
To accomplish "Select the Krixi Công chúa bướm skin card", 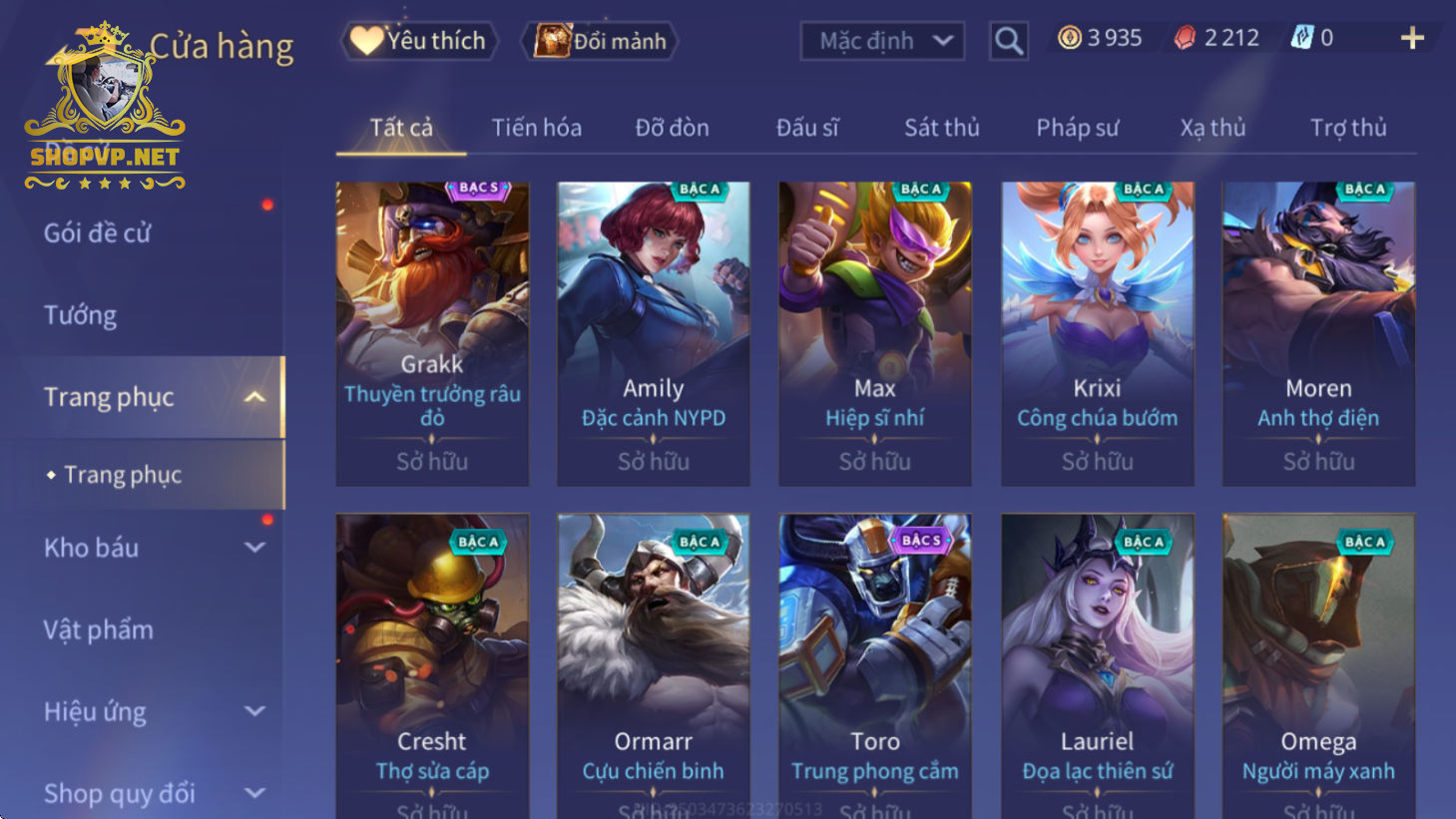I will point(1097,334).
